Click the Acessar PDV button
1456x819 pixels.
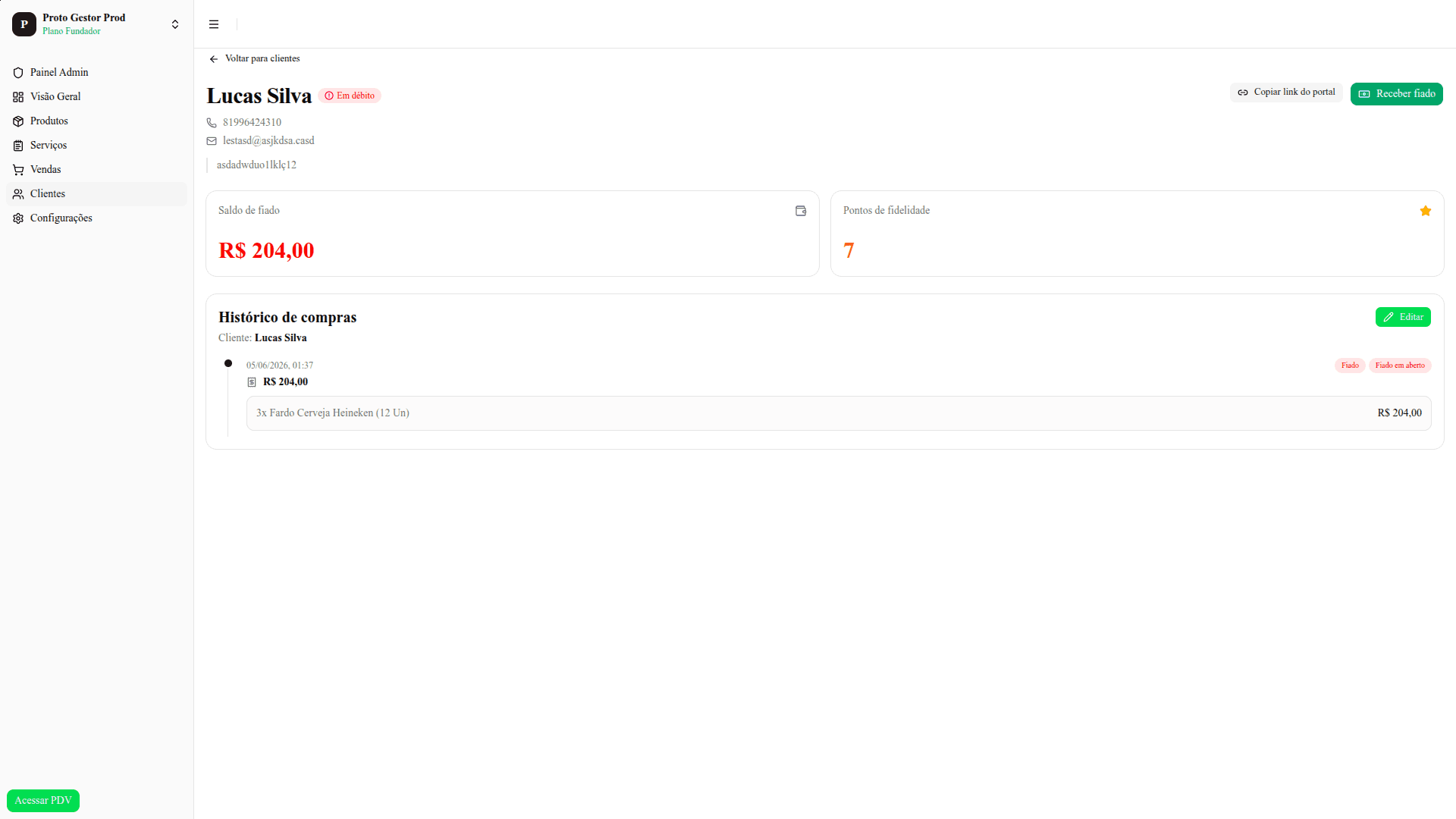[x=43, y=801]
